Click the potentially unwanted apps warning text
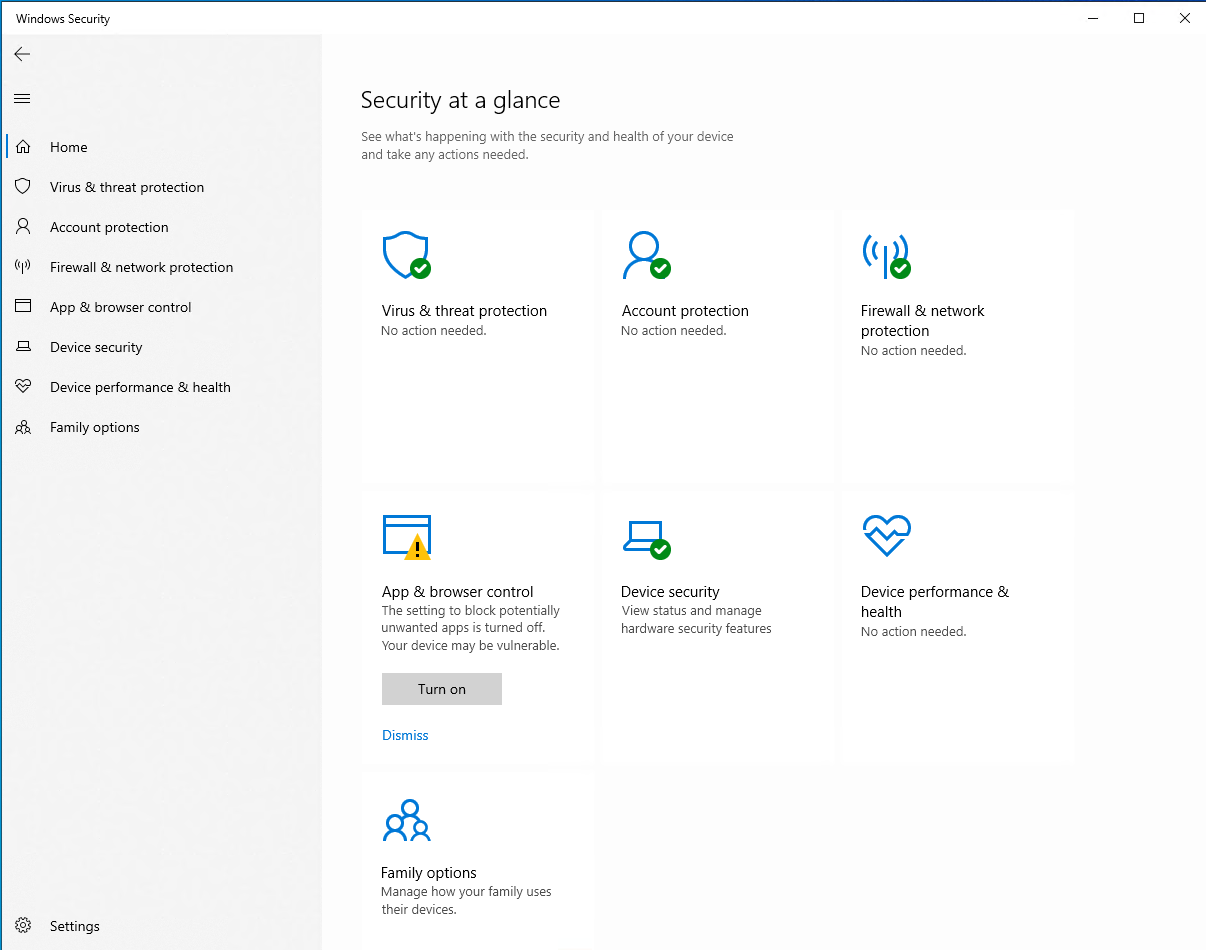 tap(471, 628)
